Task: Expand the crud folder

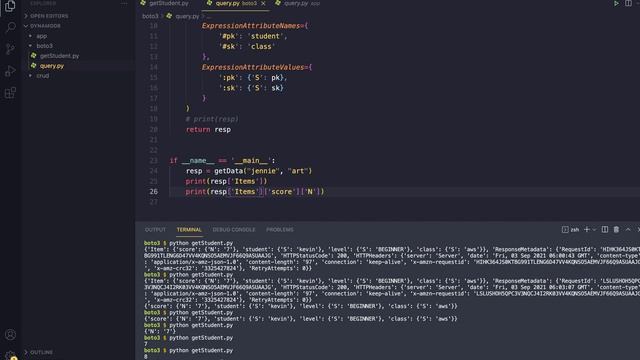Action: (42, 76)
